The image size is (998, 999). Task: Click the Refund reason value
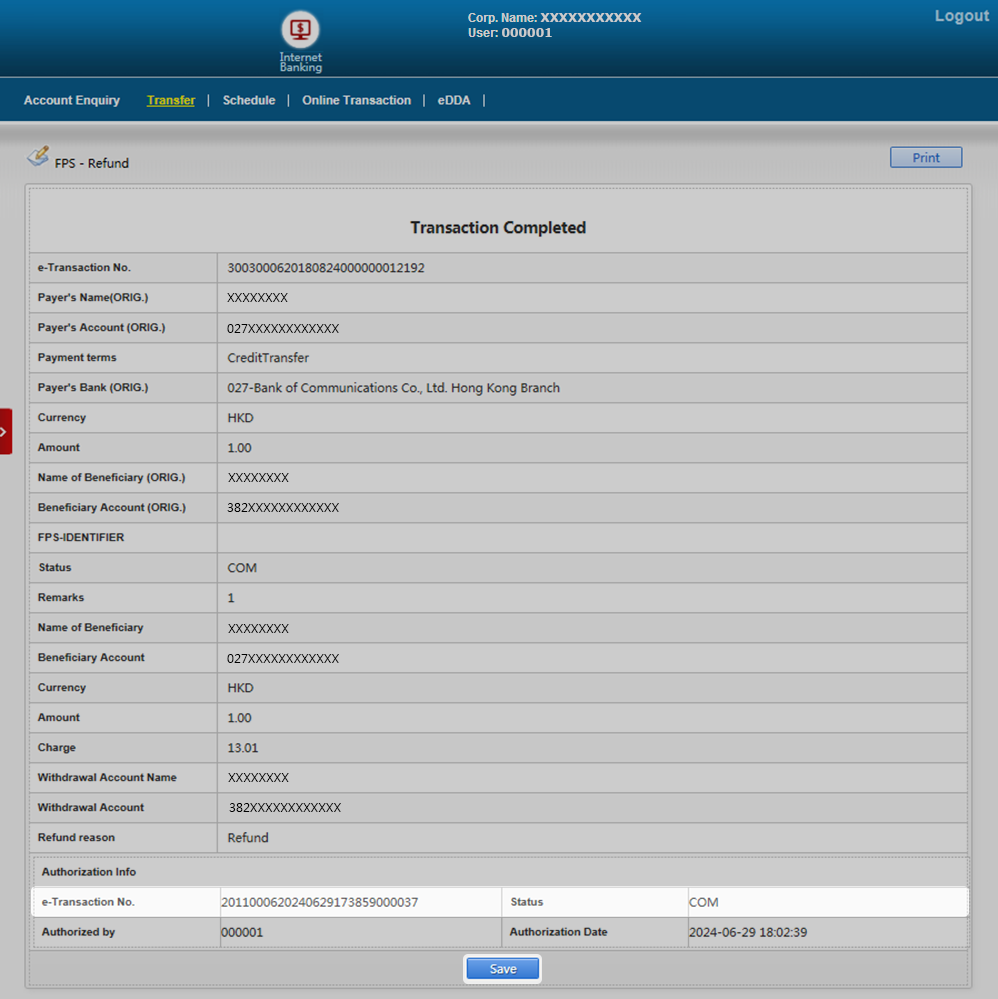(x=248, y=838)
